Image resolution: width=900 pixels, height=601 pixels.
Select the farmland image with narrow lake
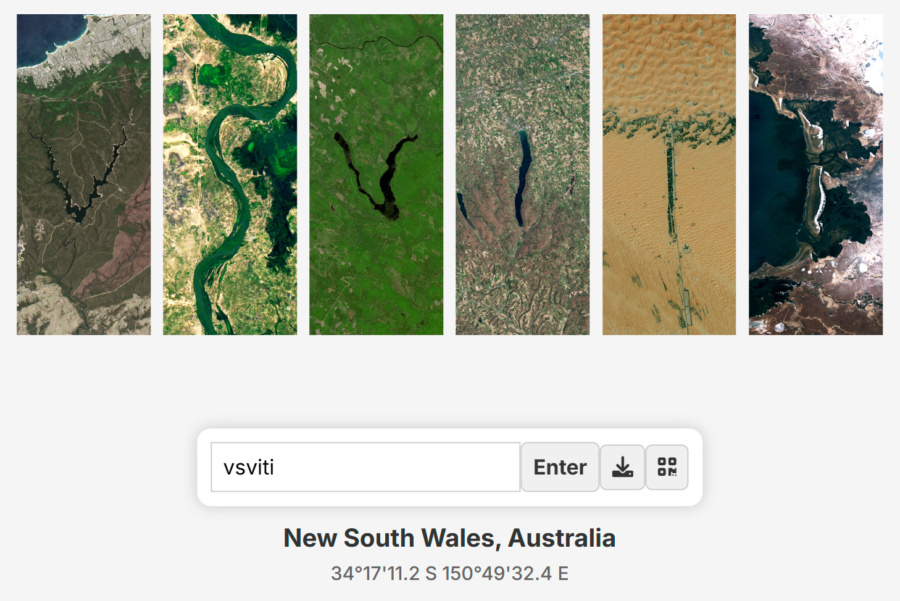click(x=523, y=175)
